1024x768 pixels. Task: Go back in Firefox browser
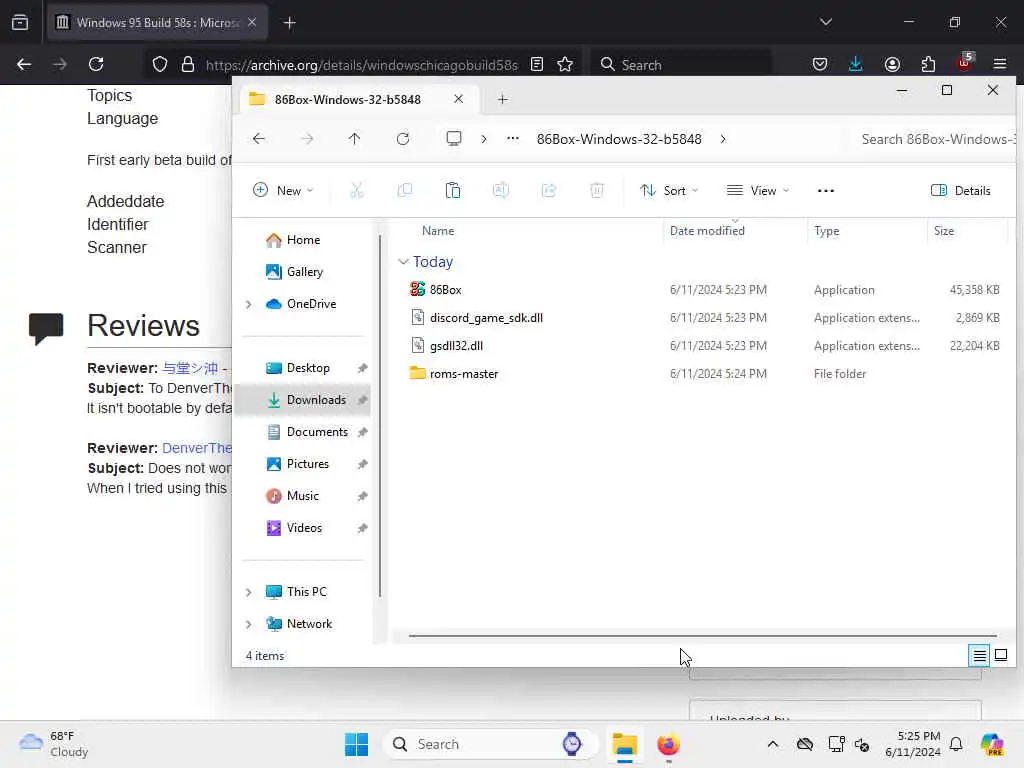[x=24, y=64]
